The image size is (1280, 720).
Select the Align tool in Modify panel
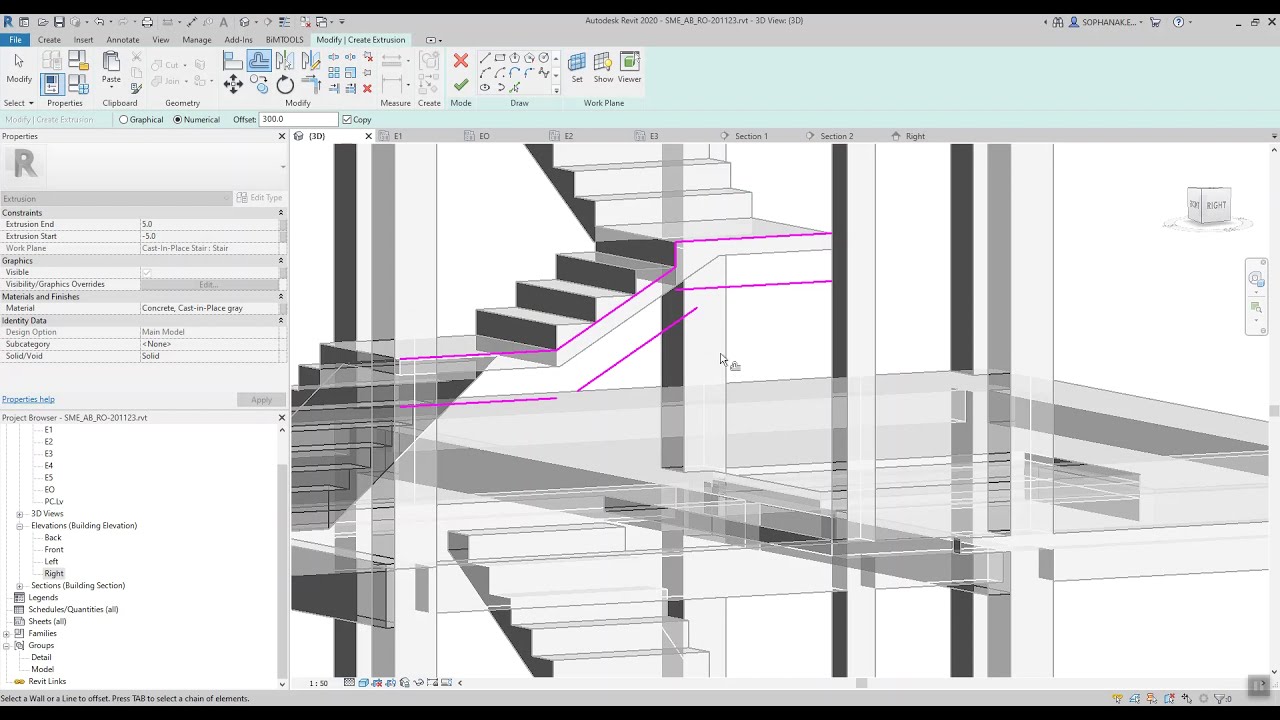(x=233, y=60)
